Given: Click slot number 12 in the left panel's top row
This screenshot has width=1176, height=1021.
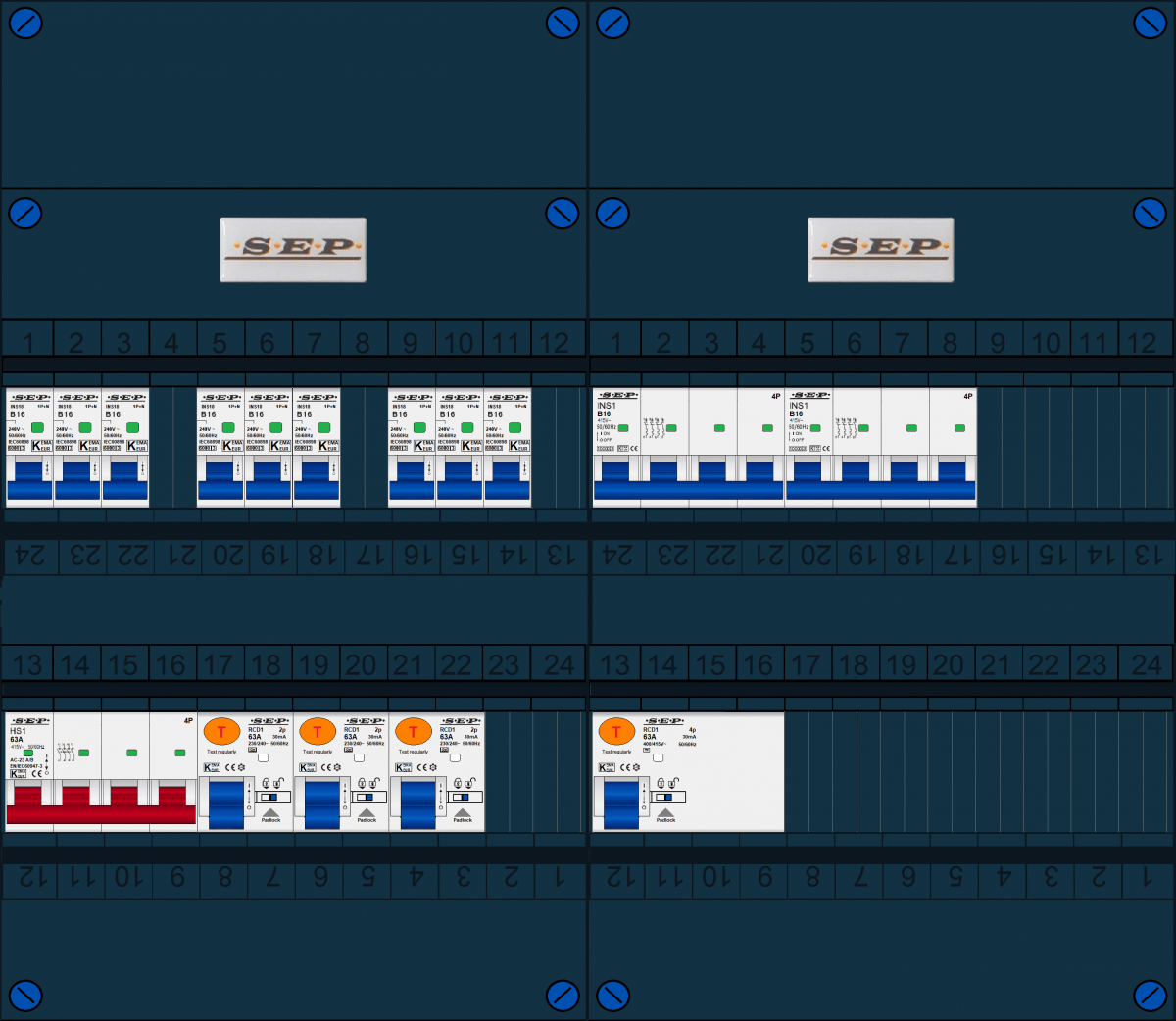Looking at the screenshot, I should pyautogui.click(x=555, y=342).
